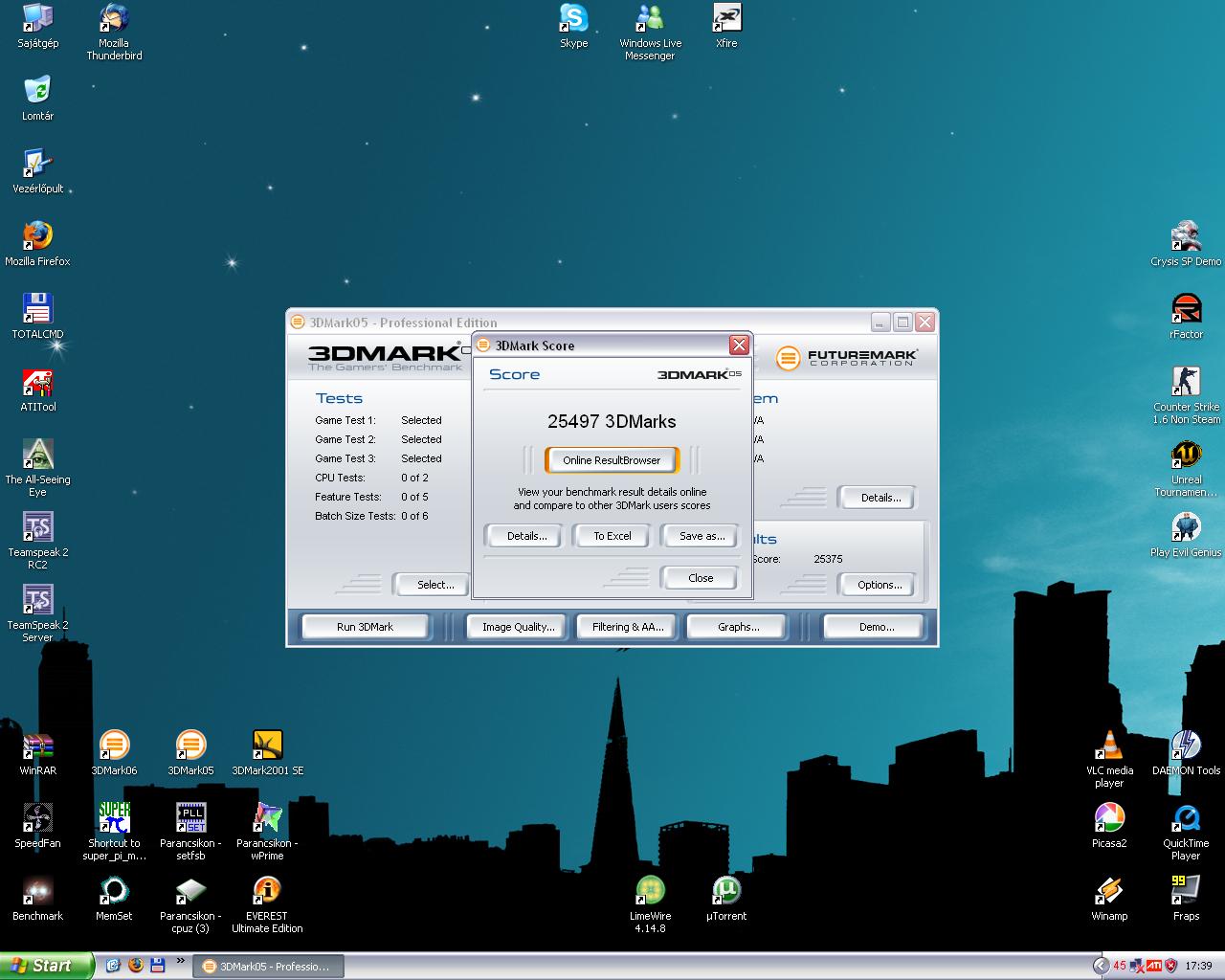Click Run 3DMark in the main window

coord(365,627)
